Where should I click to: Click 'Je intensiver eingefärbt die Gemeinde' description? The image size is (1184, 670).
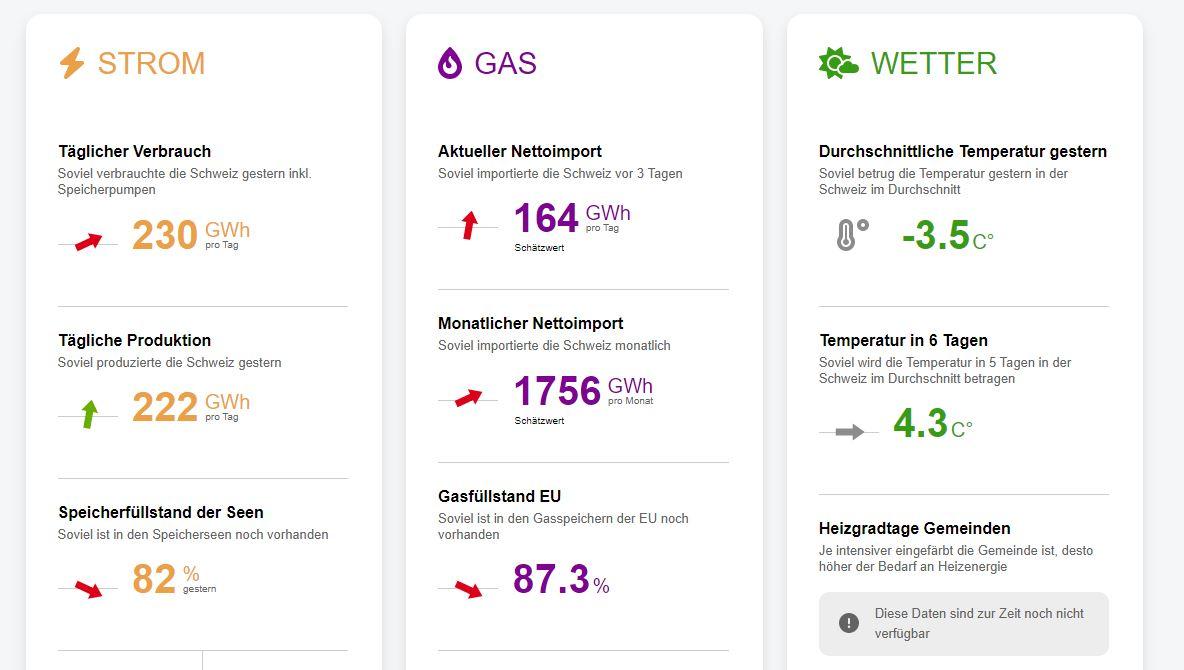click(956, 558)
